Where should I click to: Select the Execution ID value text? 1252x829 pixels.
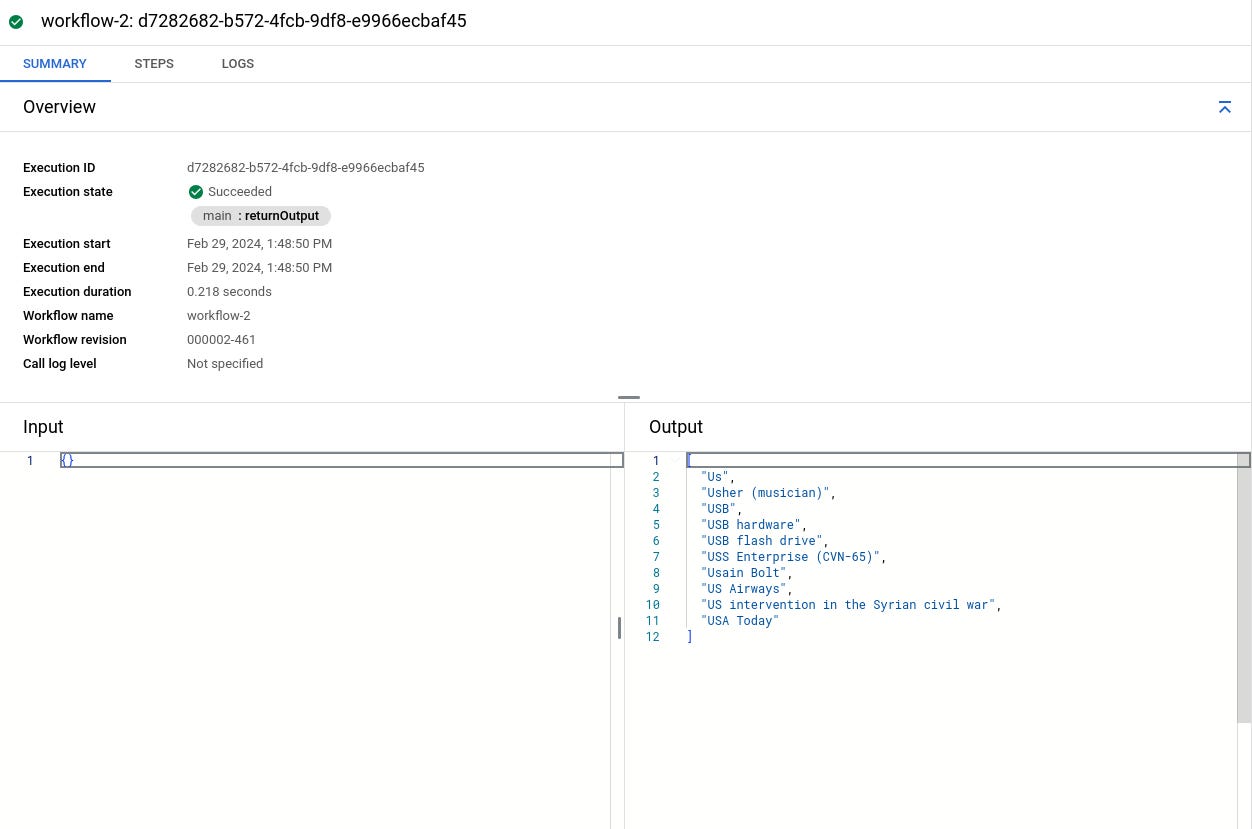point(306,168)
